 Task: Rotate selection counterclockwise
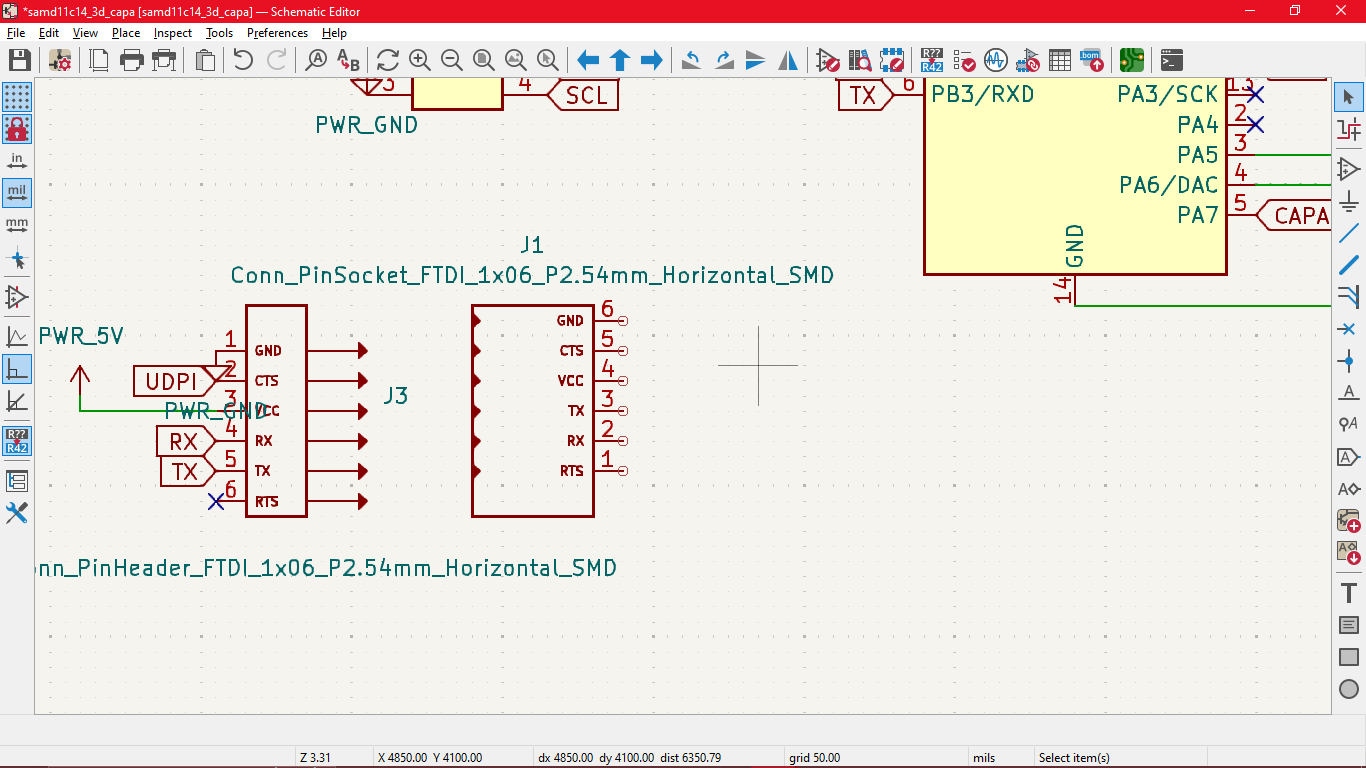[x=692, y=60]
